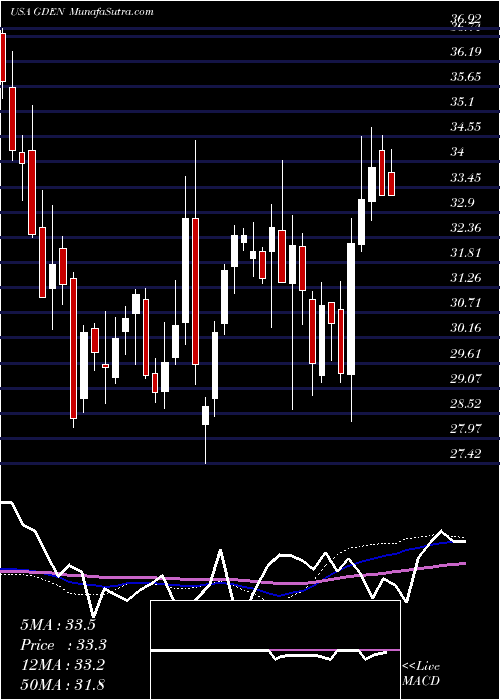Select the 34 price axis label
This screenshot has height=700, width=500.
[x=458, y=152]
